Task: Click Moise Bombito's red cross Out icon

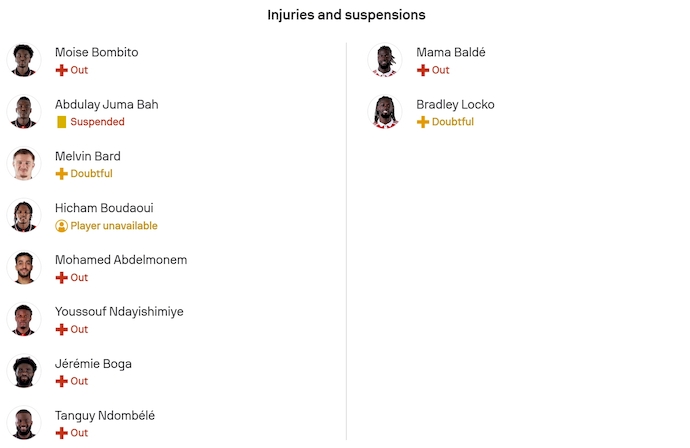Action: point(61,70)
